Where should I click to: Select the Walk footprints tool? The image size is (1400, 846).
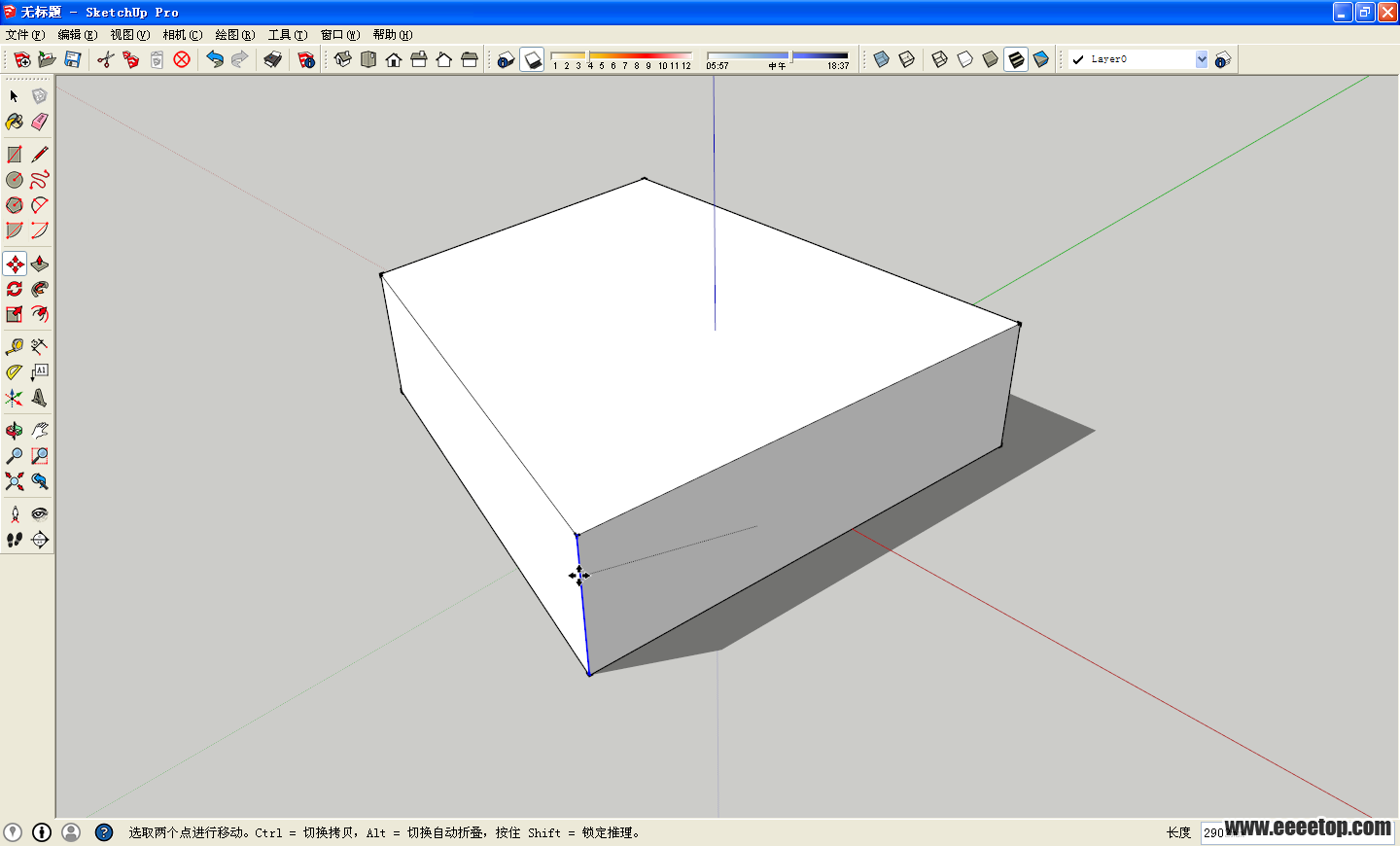click(x=15, y=540)
